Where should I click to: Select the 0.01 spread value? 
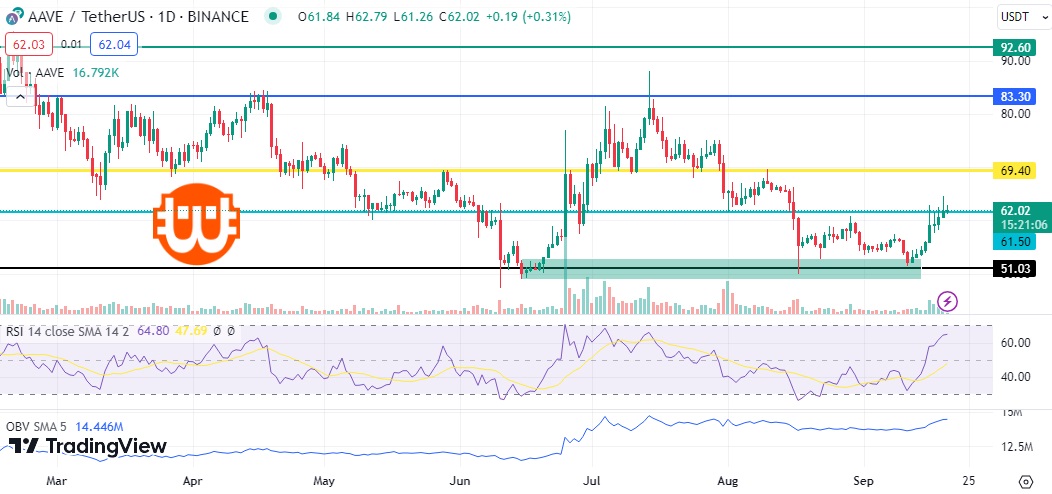71,44
